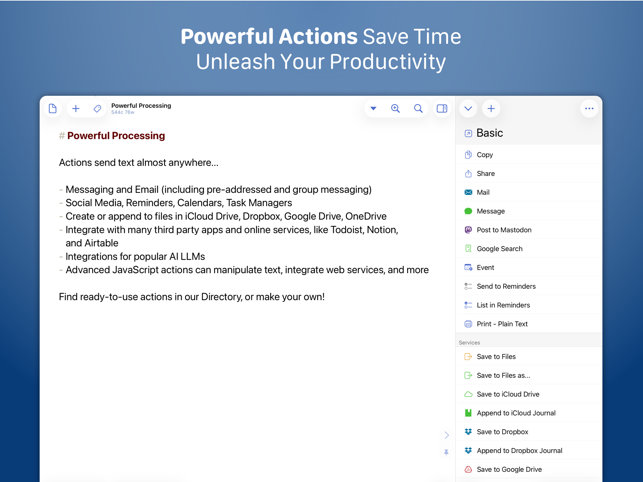Screen dimensions: 643x482
Task: Click the line 'Actions send text almost anywhere...'
Action: (x=139, y=162)
